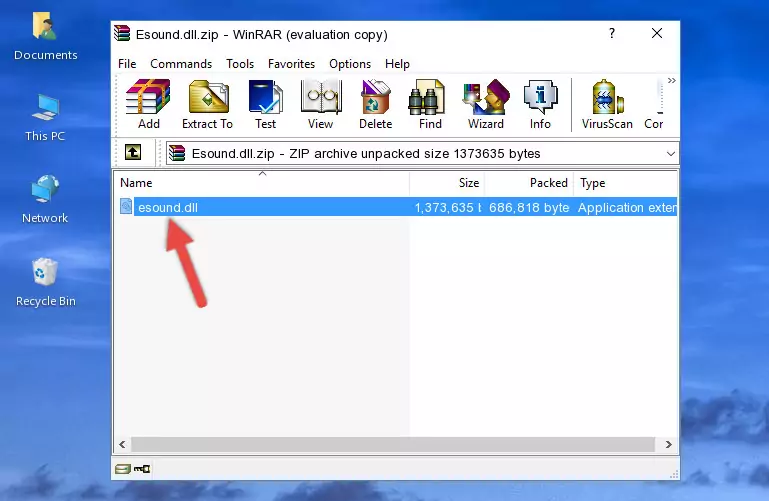Click the password key icon

pyautogui.click(x=142, y=469)
